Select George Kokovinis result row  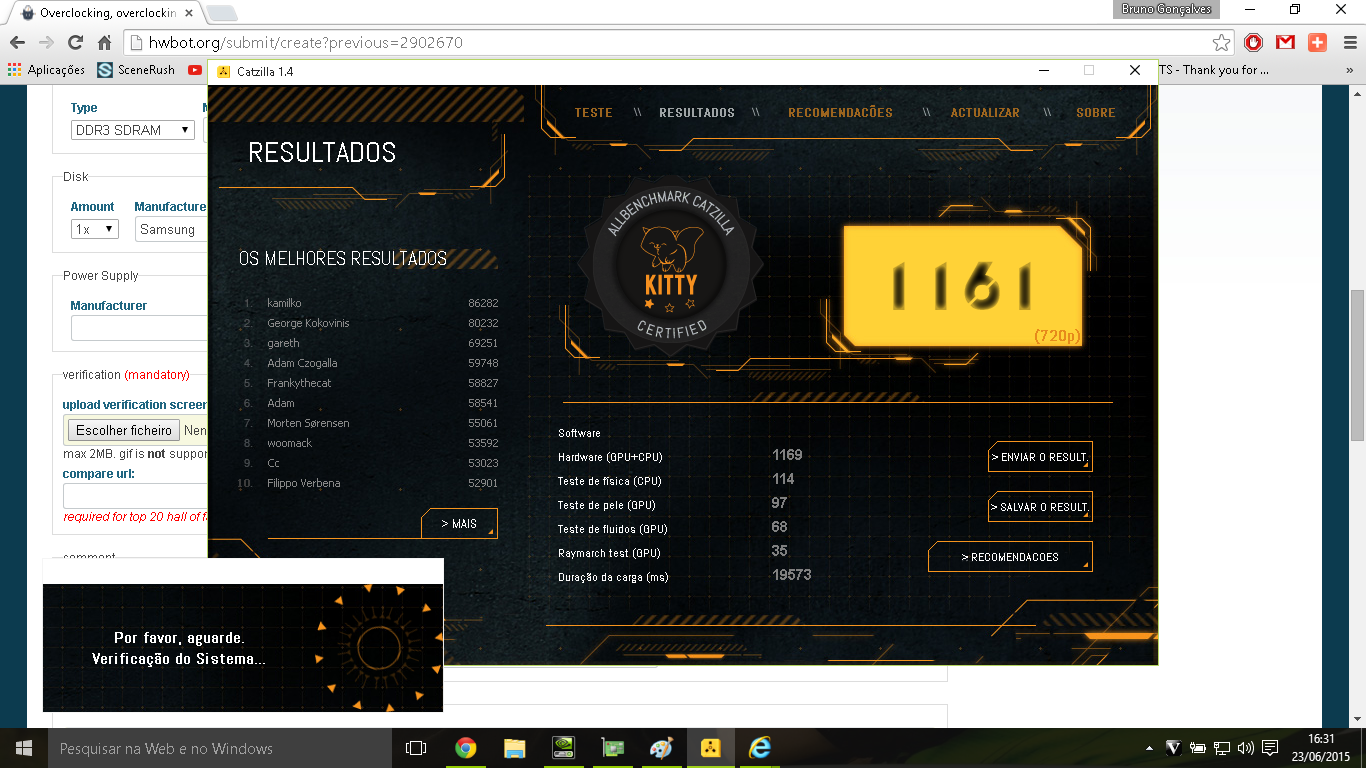(x=369, y=323)
